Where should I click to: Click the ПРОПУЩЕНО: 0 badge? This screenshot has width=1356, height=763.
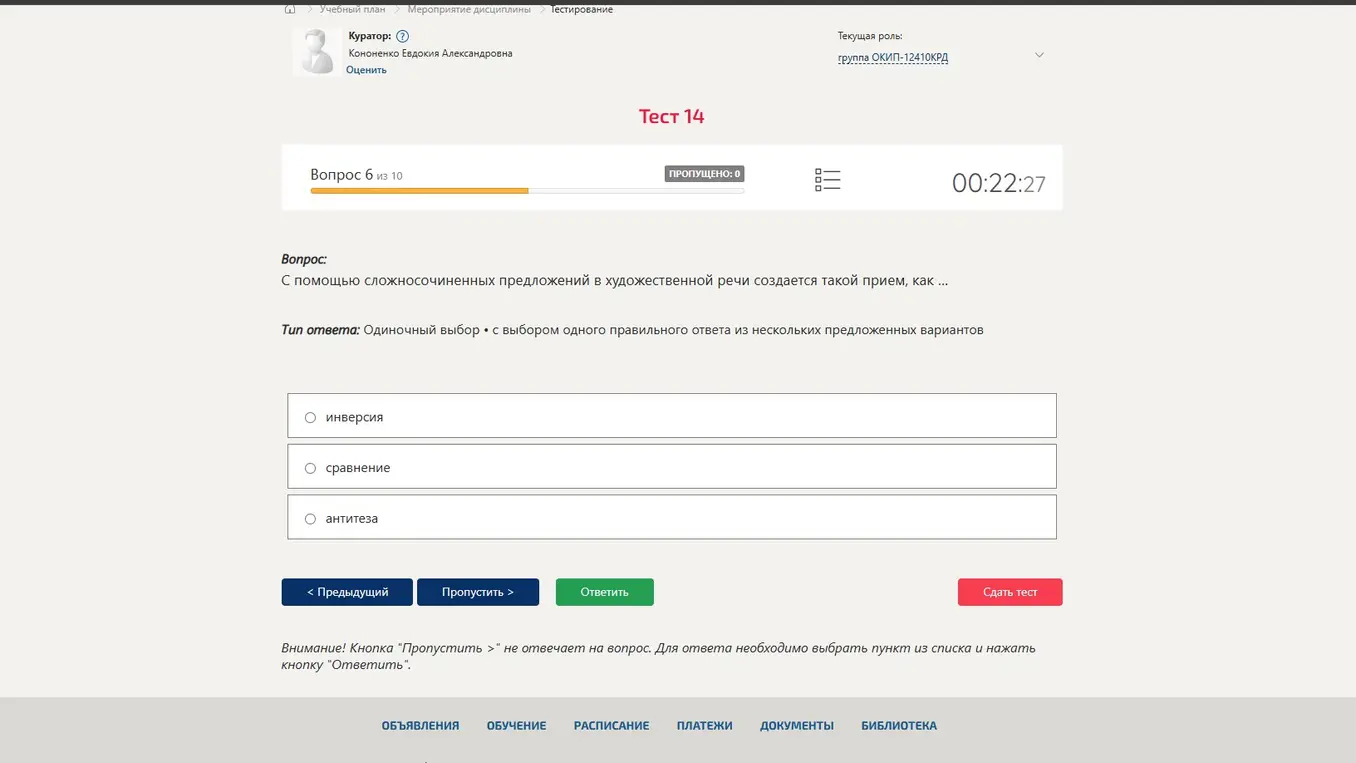coord(704,174)
